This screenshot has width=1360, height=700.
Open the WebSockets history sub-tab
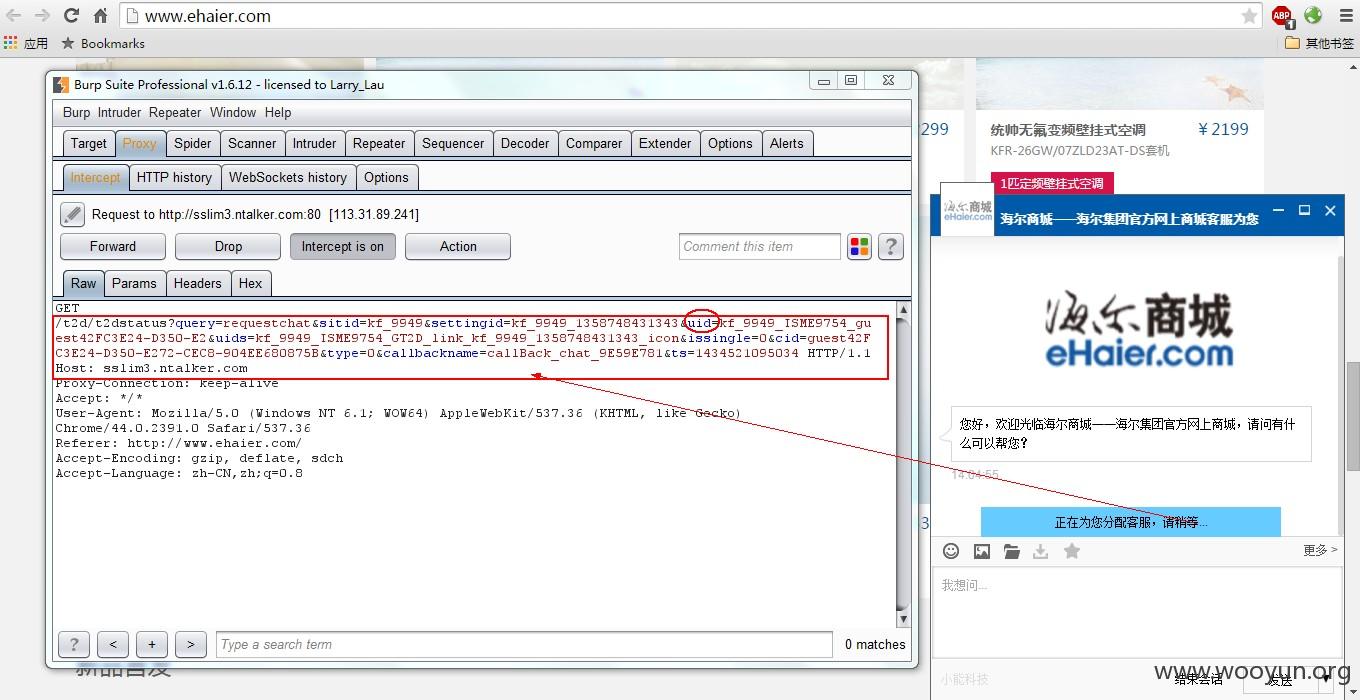point(288,178)
